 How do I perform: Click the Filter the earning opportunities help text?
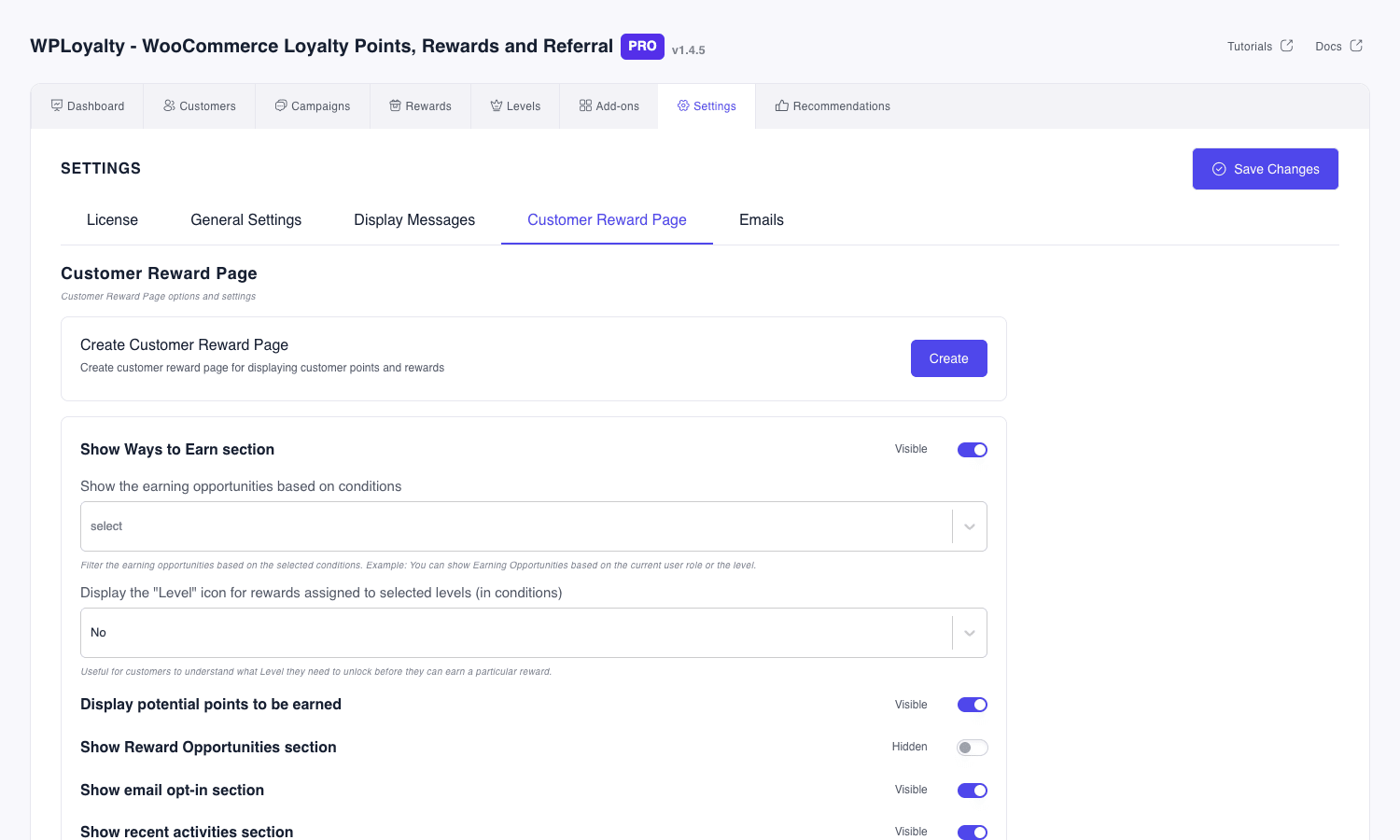pyautogui.click(x=418, y=566)
